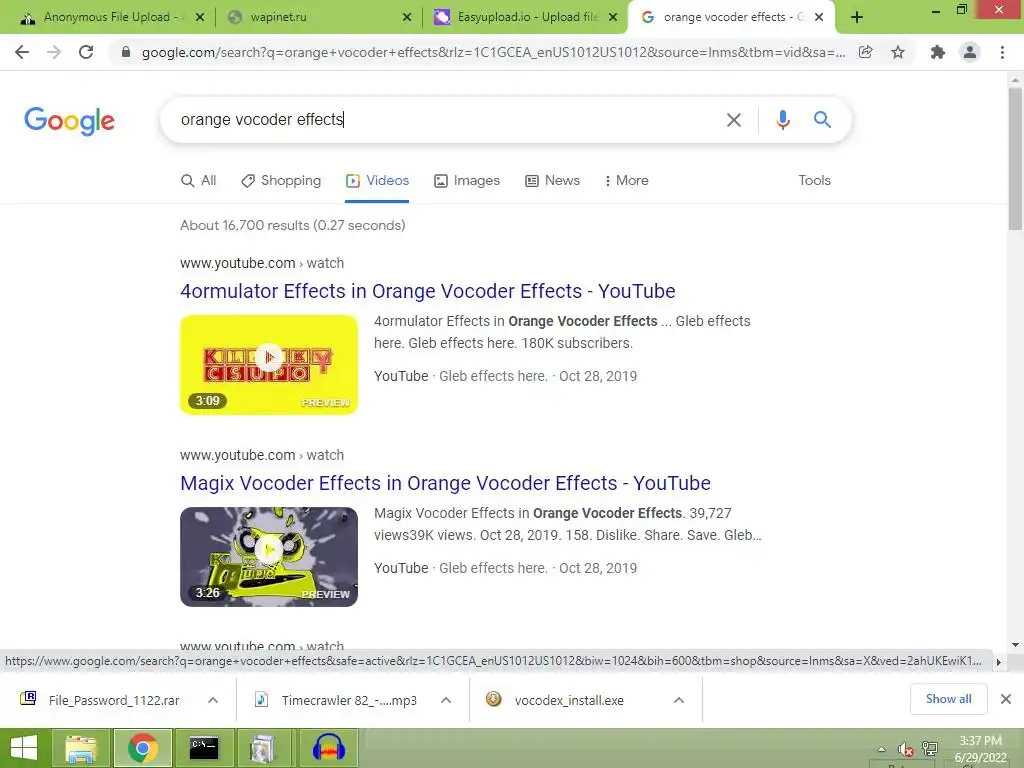Screen dimensions: 1024x768
Task: Open the Chrome profile avatar
Action: [x=970, y=52]
